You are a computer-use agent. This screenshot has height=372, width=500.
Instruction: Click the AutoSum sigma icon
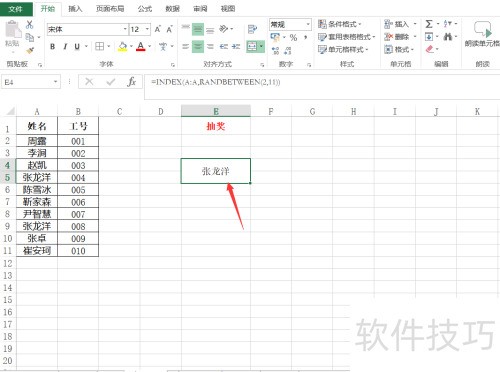(x=429, y=24)
